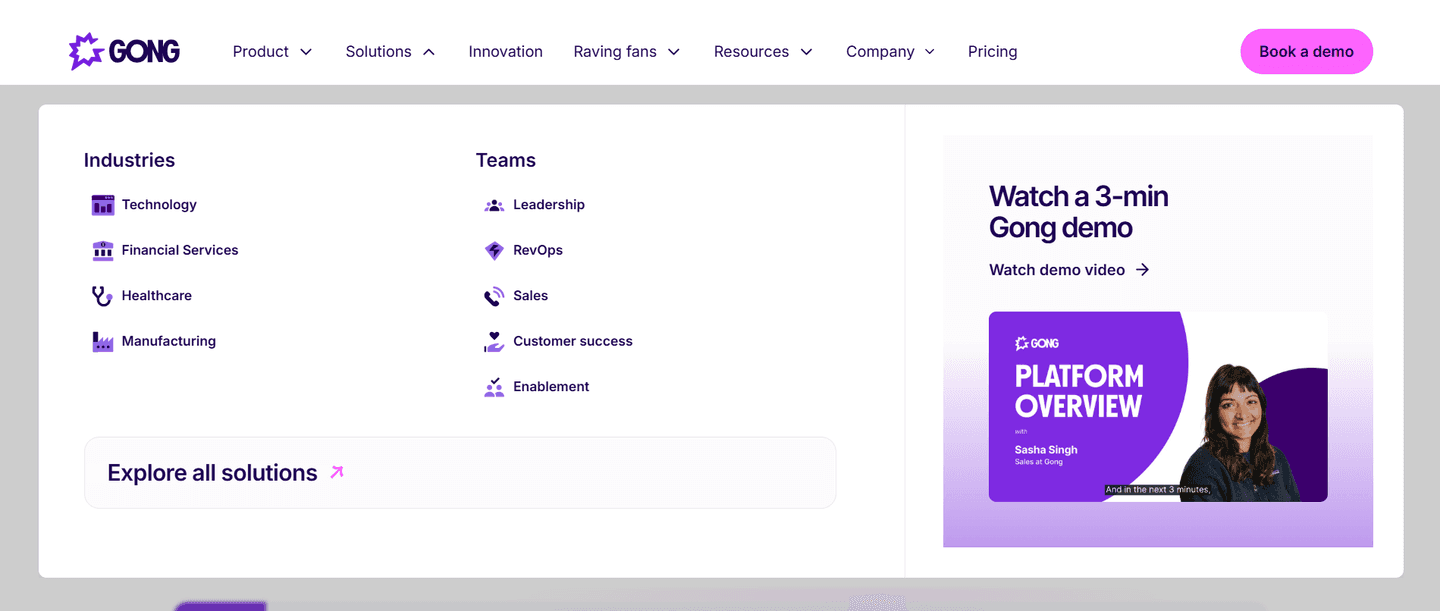Click the Technology industry icon
1440x611 pixels.
103,205
